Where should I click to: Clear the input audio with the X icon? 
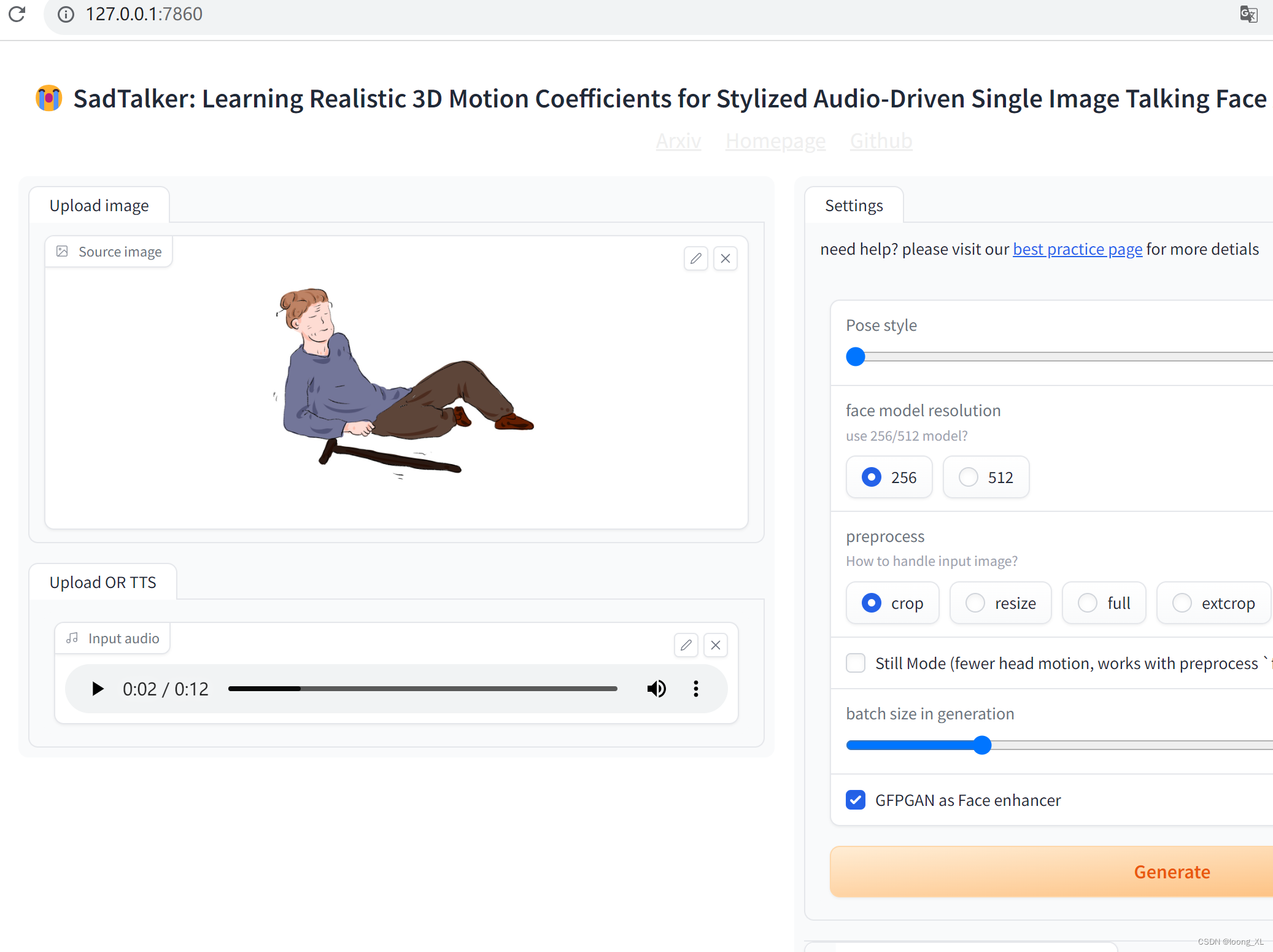pos(715,645)
